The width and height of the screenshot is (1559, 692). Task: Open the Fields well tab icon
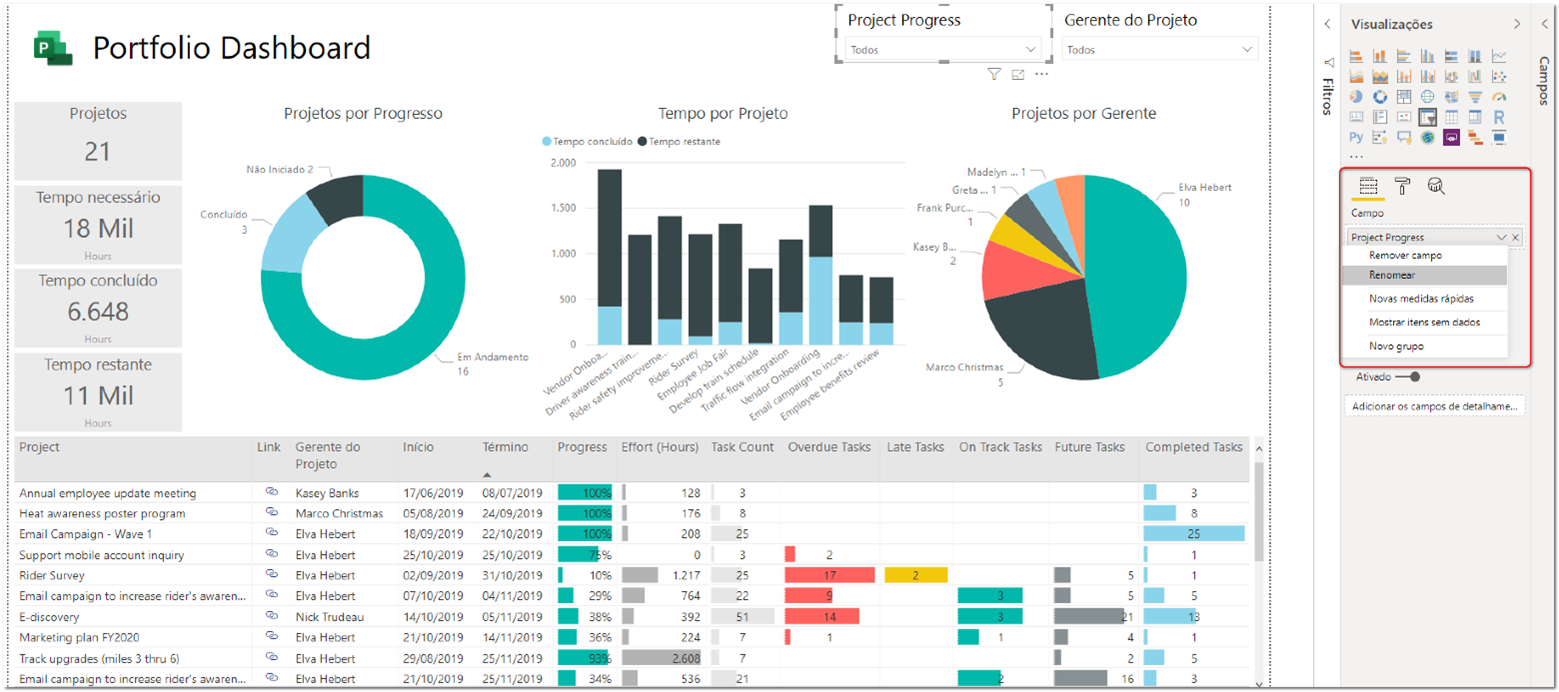pos(1370,186)
